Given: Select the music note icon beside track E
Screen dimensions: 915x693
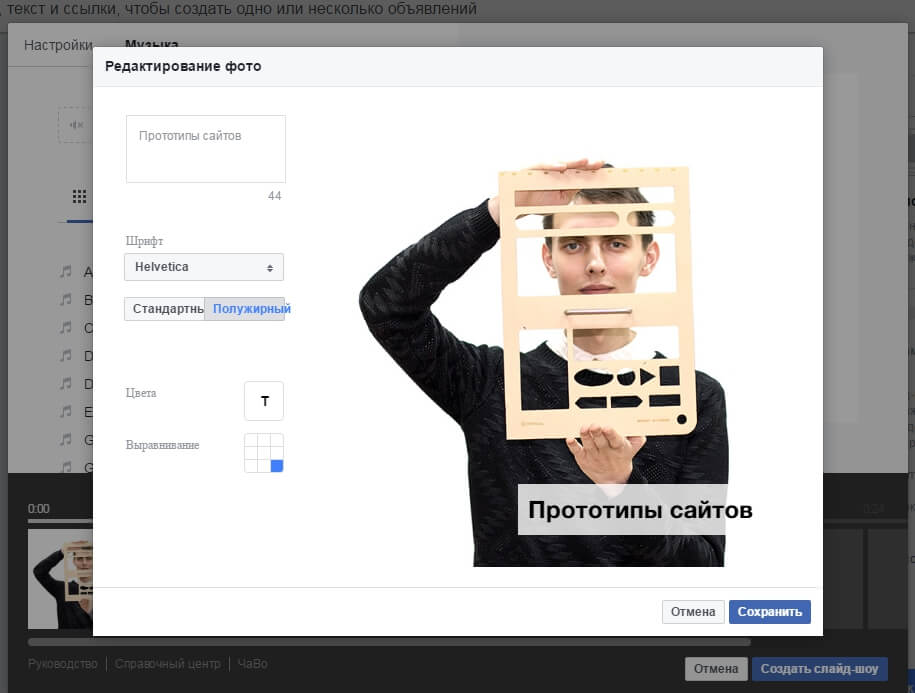Looking at the screenshot, I should click(66, 411).
